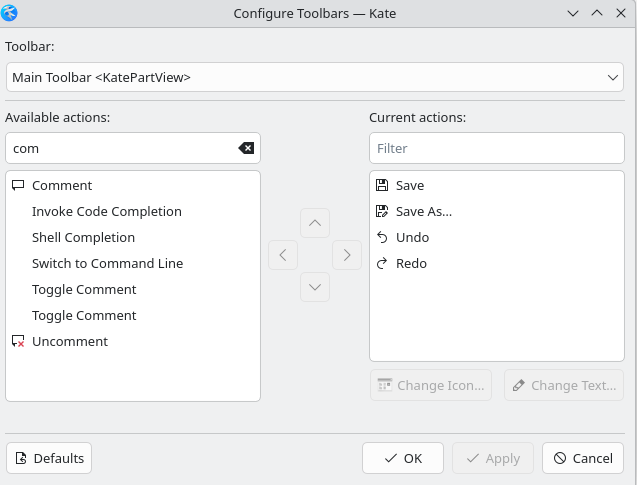Click the Save As icon
The image size is (637, 485).
point(382,211)
